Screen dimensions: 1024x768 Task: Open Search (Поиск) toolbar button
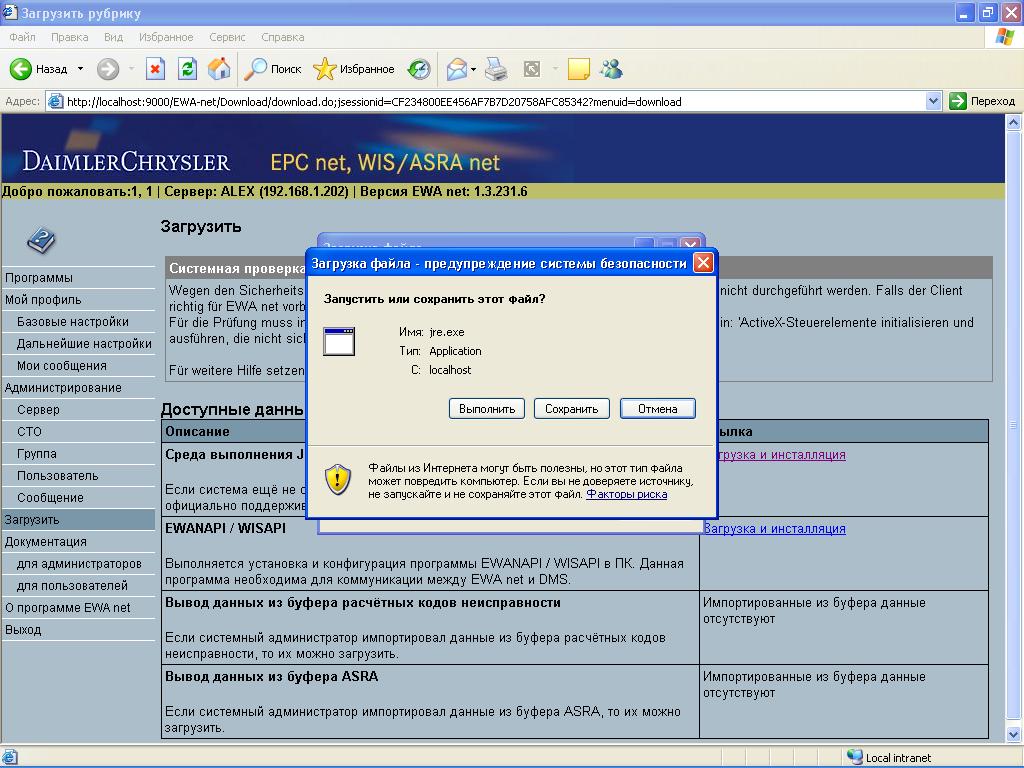(272, 69)
